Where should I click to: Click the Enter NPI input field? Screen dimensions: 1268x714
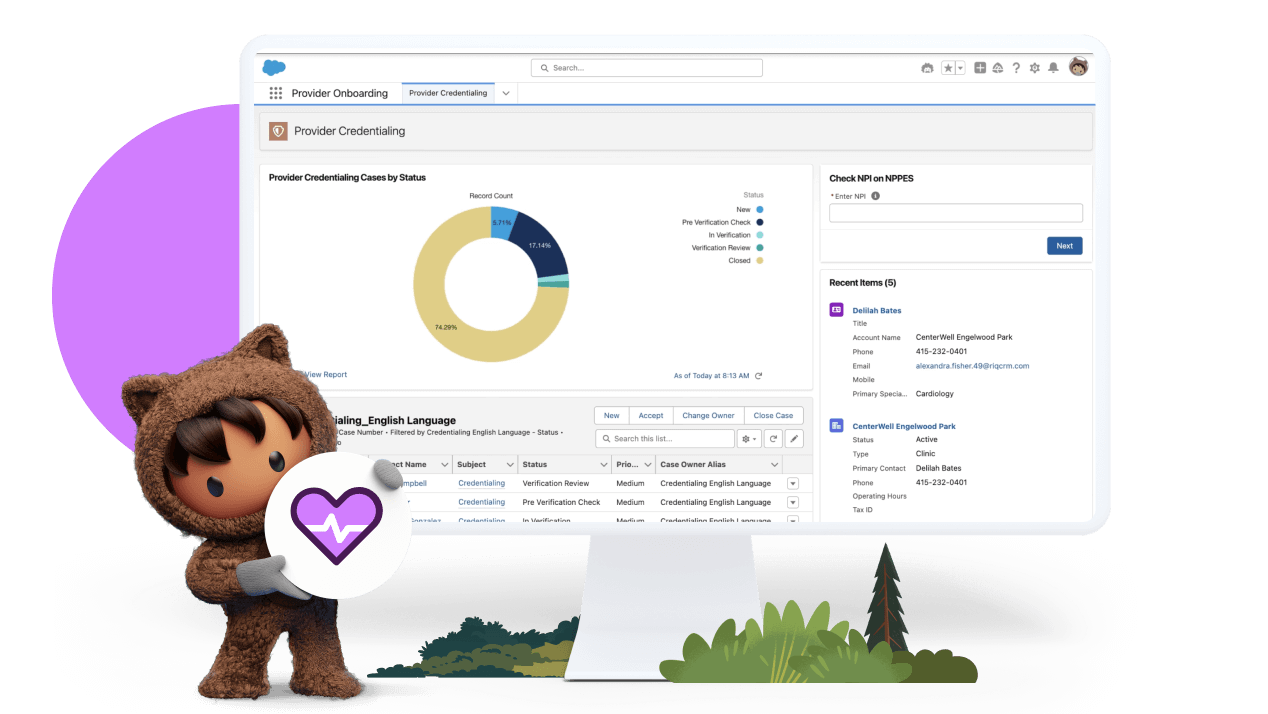(956, 213)
